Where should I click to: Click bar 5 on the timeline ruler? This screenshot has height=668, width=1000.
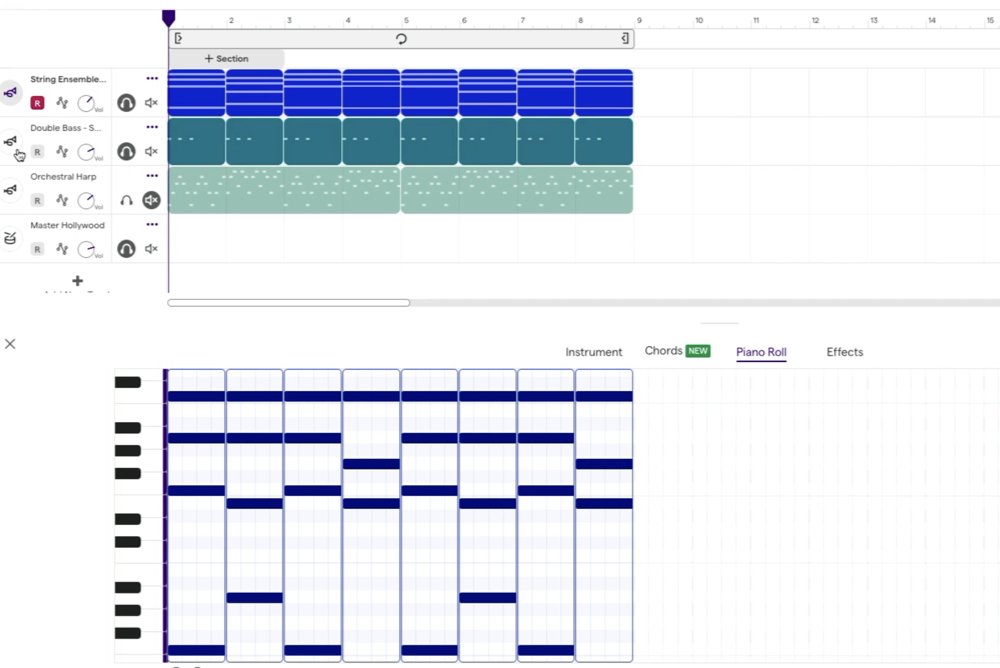(406, 20)
